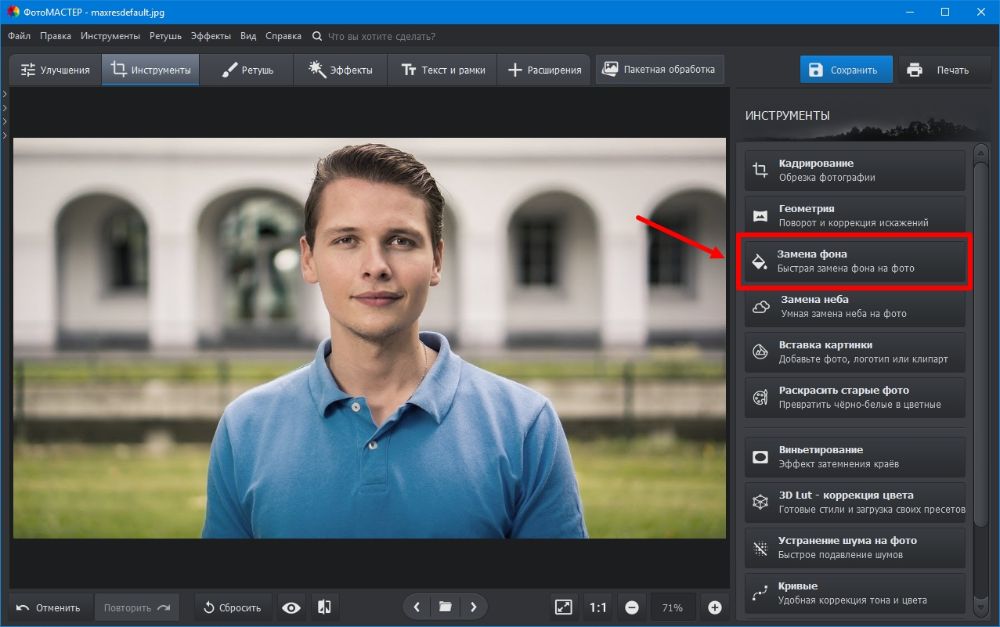The image size is (1000, 627).
Task: Toggle the before/after comparison view
Action: [324, 607]
